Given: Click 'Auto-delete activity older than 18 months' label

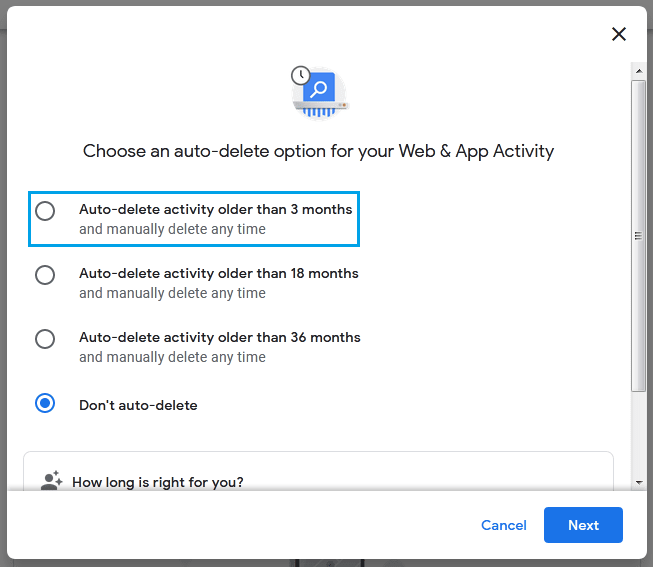Looking at the screenshot, I should coord(218,273).
